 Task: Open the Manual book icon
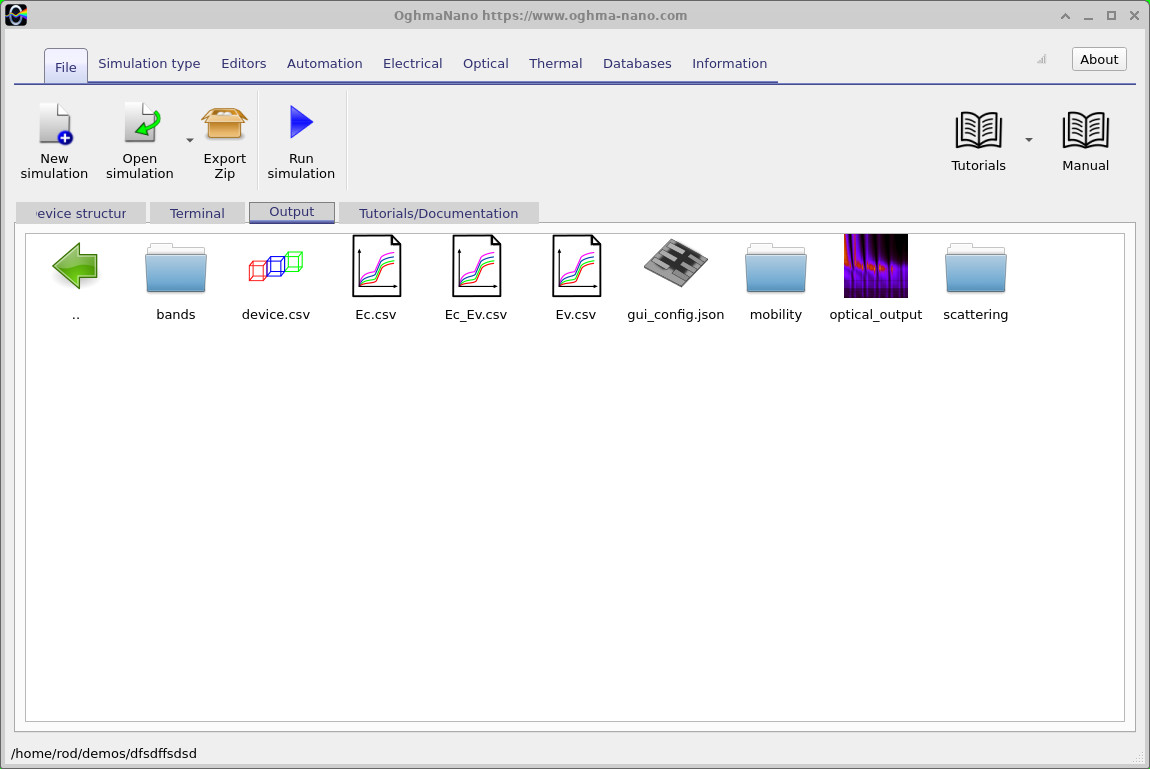(x=1085, y=130)
